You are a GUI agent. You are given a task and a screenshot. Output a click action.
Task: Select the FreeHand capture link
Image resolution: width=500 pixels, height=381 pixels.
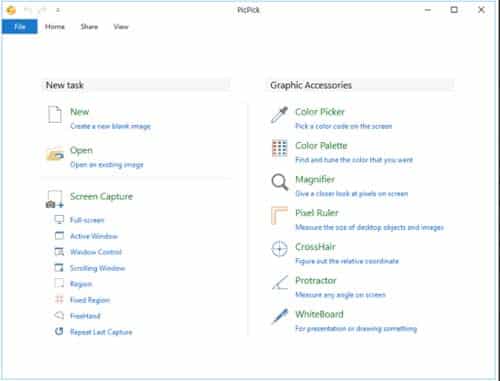(85, 316)
